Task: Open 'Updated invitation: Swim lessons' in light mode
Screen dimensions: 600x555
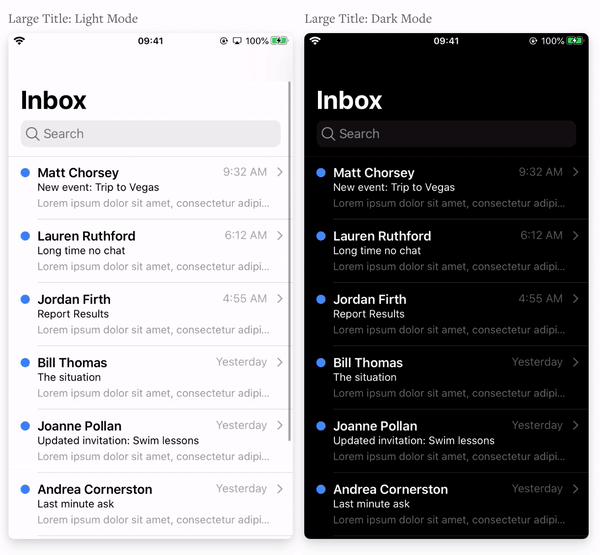Action: click(118, 441)
